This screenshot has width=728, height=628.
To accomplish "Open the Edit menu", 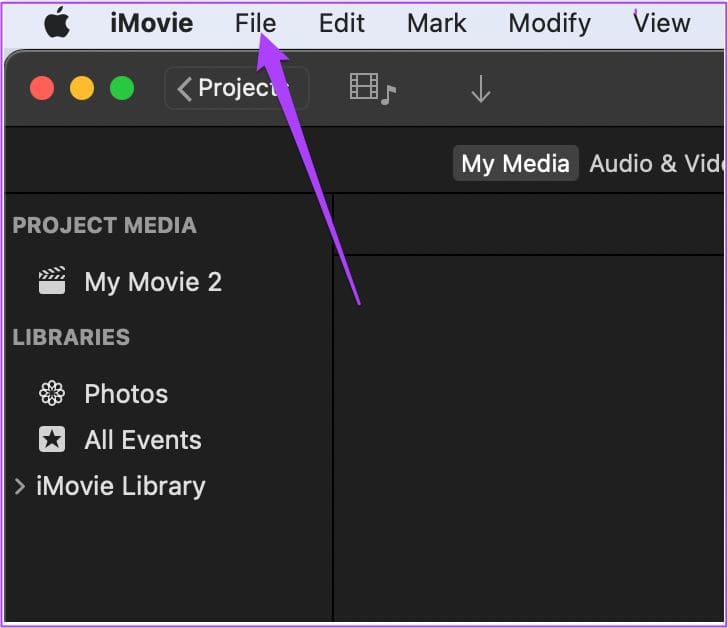I will [342, 23].
